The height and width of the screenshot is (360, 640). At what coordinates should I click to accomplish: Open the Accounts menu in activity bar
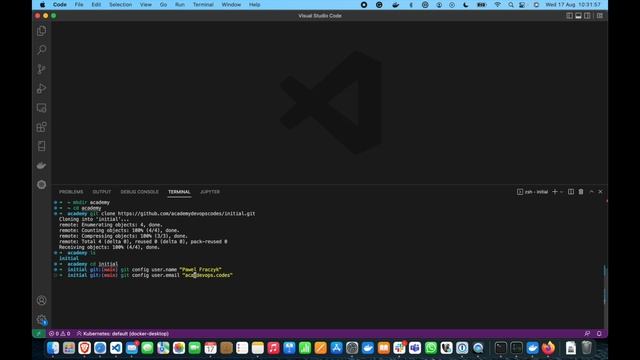(x=41, y=300)
